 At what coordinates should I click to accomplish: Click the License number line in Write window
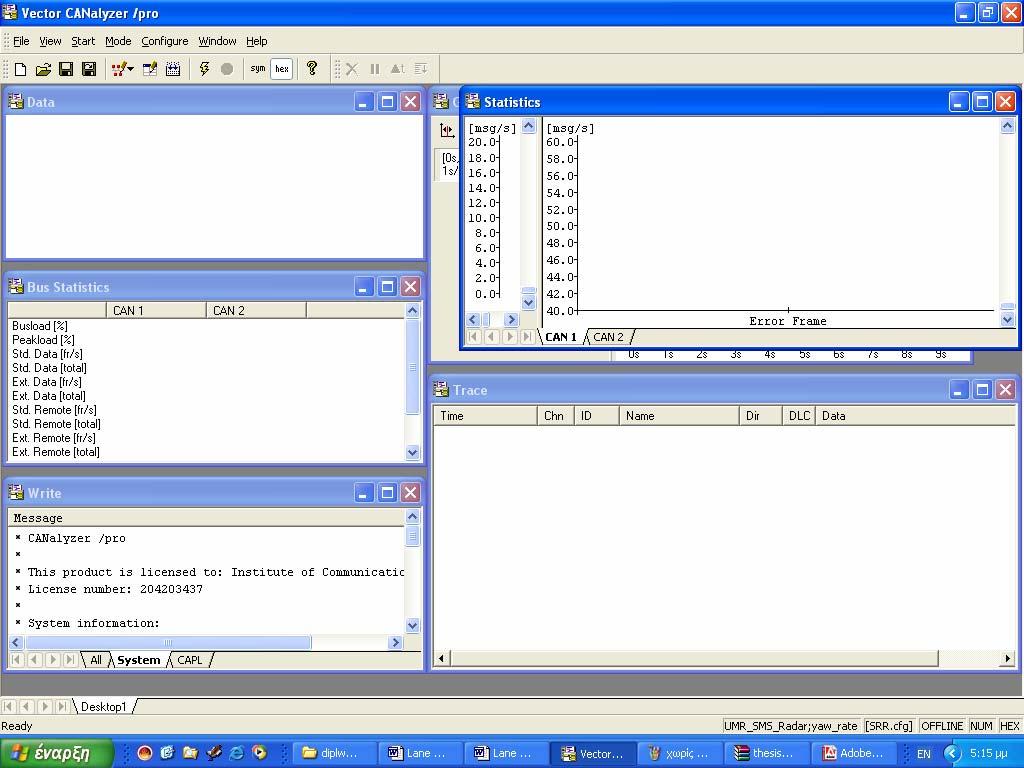point(115,589)
